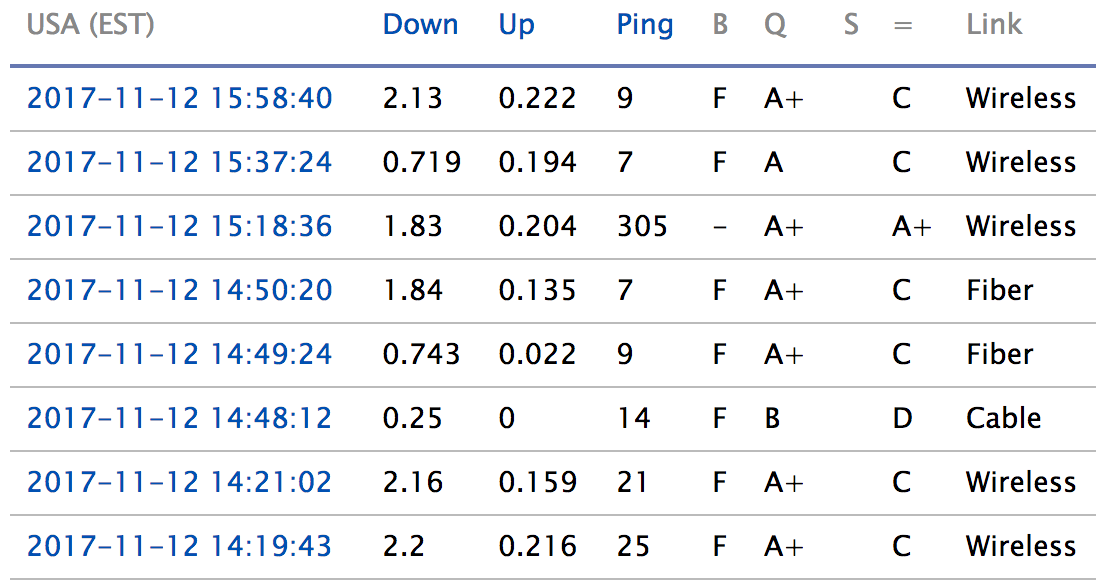Screen dimensions: 1096x582
Task: Select the 2017-11-12 14:49:24 result link
Action: pyautogui.click(x=179, y=354)
